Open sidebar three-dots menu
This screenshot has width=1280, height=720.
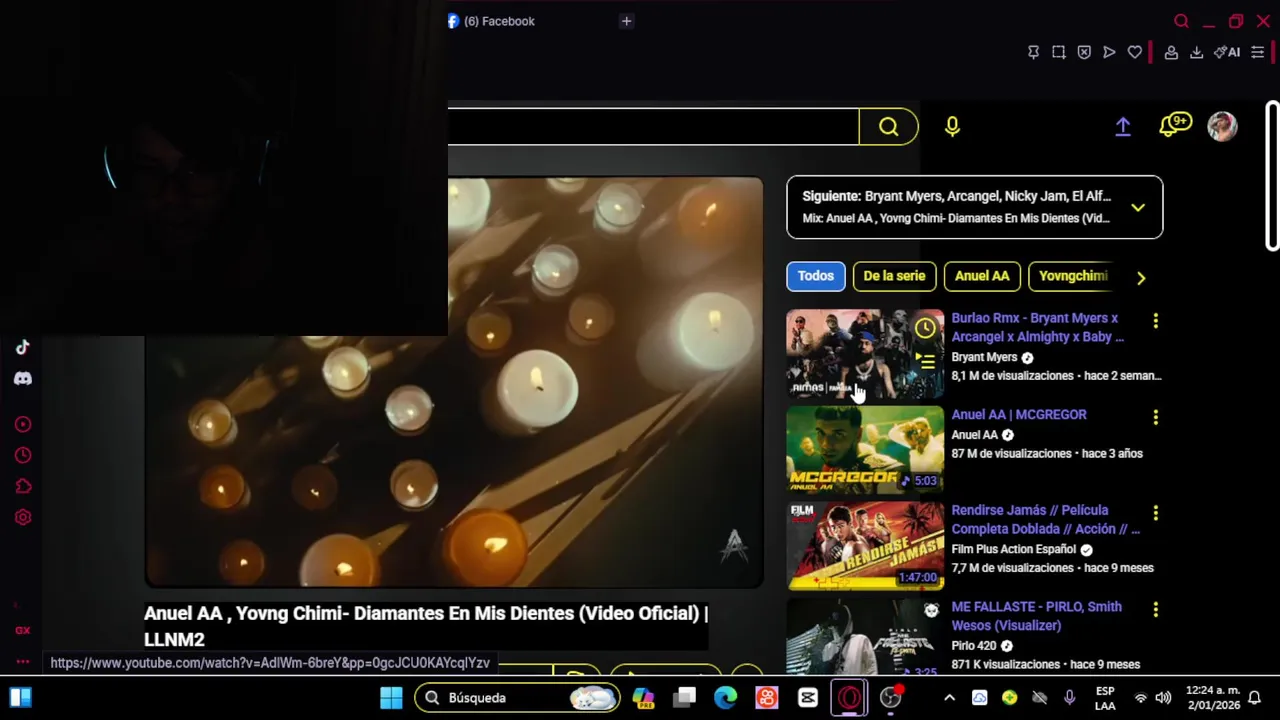click(x=22, y=661)
